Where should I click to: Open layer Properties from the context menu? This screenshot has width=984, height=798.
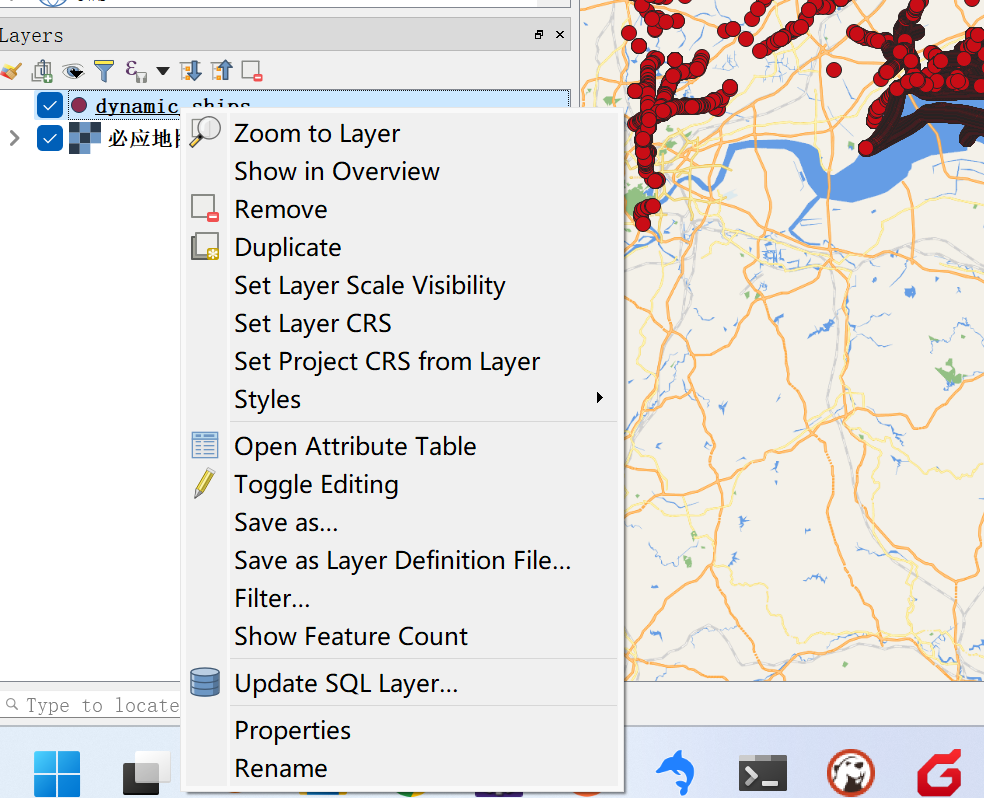click(402, 730)
